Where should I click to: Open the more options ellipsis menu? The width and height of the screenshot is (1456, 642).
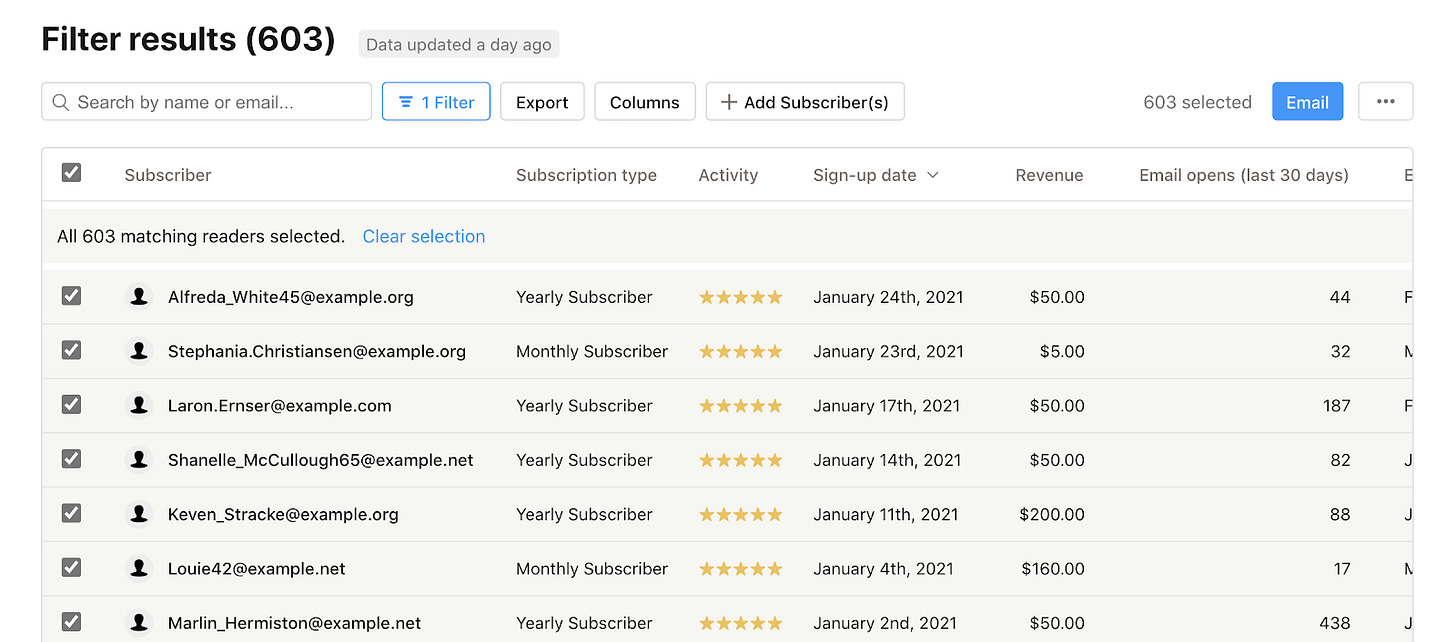[1385, 101]
